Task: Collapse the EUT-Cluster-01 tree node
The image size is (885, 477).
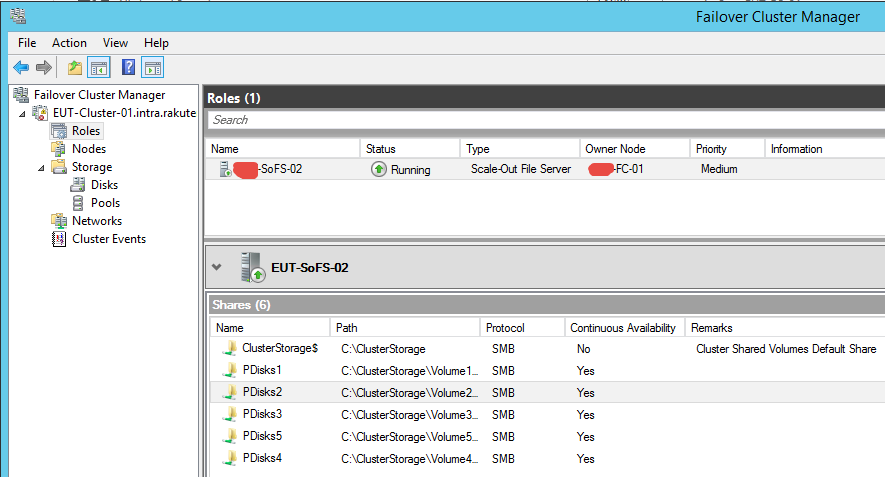Action: (23, 113)
